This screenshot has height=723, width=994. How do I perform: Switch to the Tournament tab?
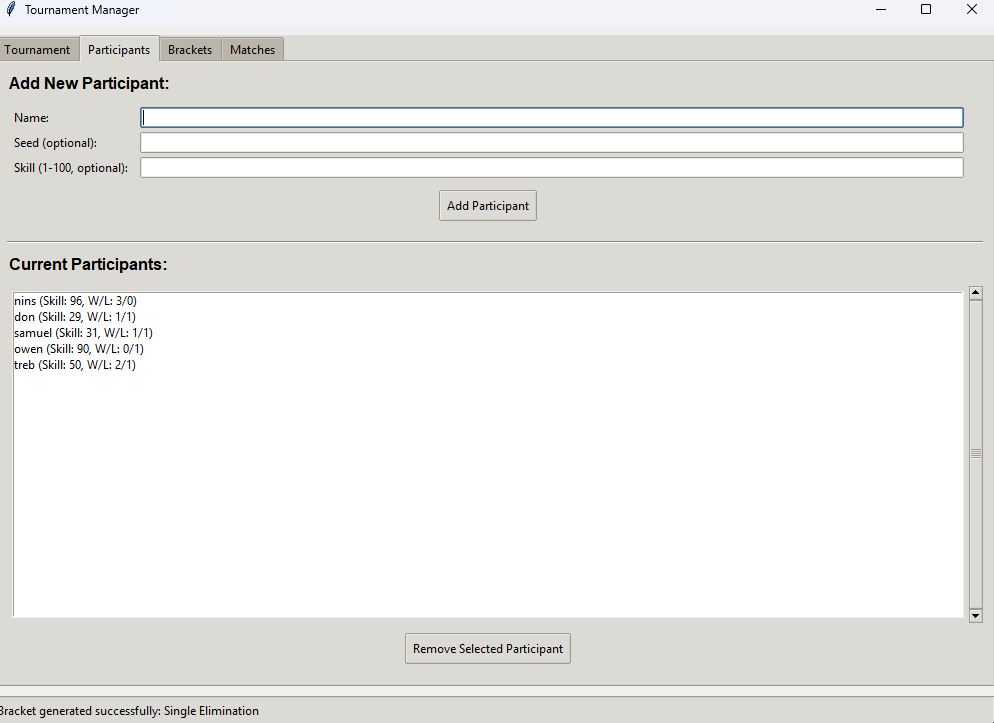[x=39, y=48]
